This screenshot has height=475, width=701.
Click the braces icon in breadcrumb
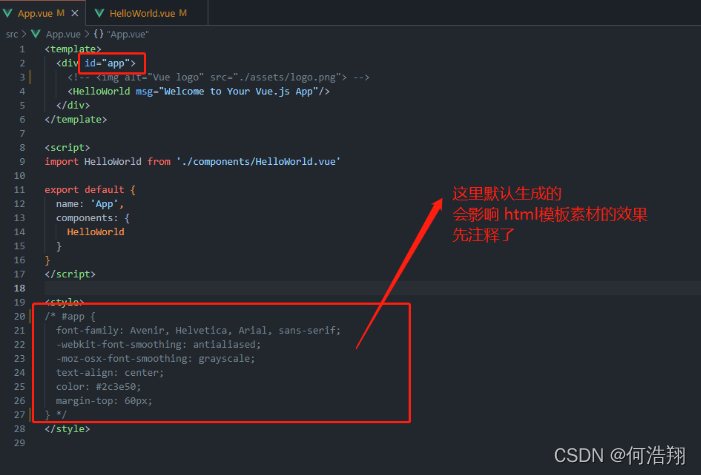tap(98, 34)
